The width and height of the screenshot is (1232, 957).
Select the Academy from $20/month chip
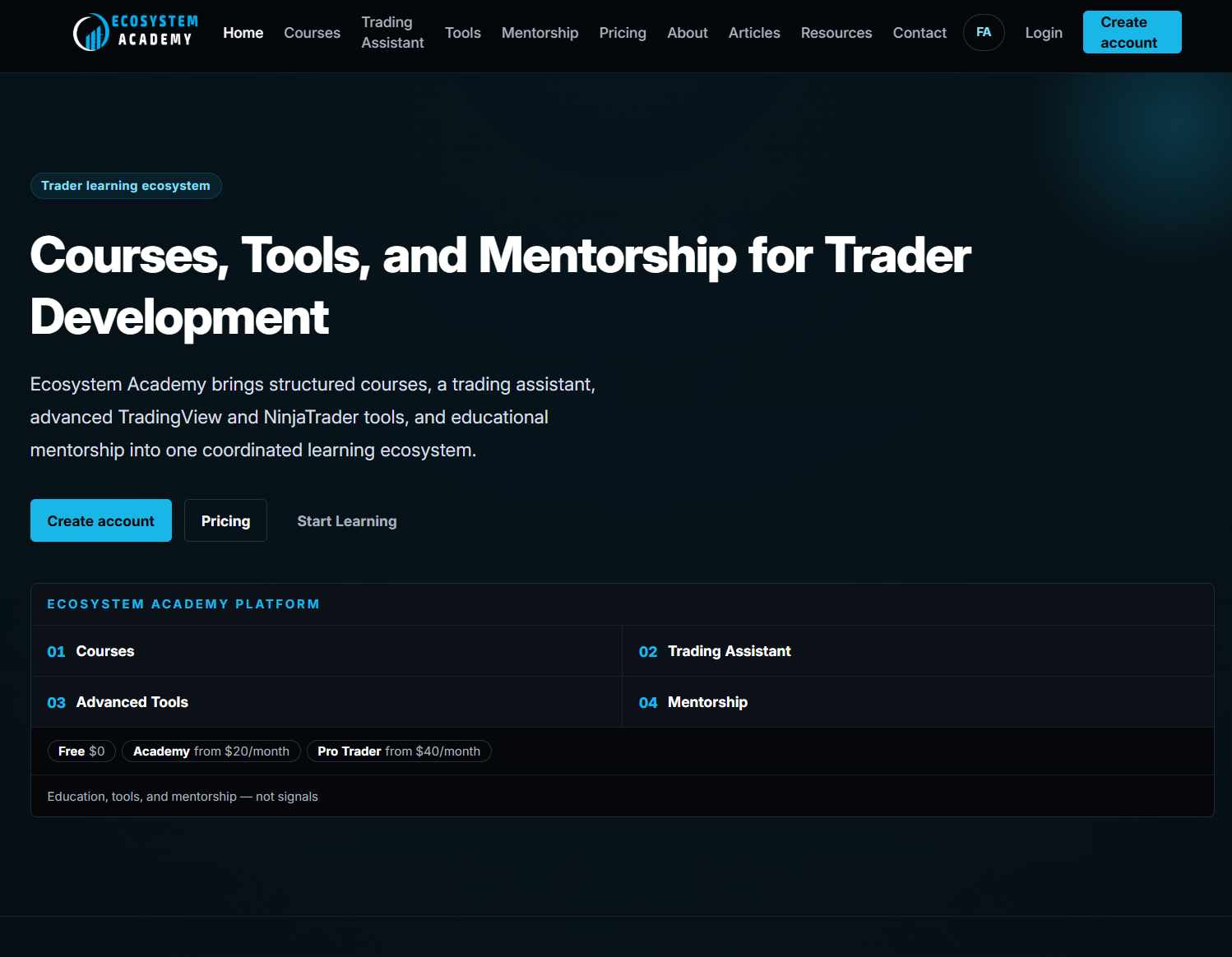[211, 751]
